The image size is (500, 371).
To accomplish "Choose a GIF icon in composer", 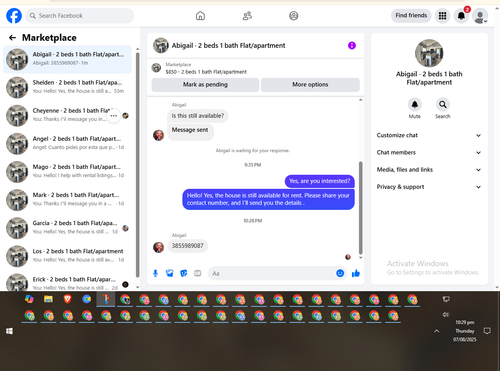I will pos(198,273).
